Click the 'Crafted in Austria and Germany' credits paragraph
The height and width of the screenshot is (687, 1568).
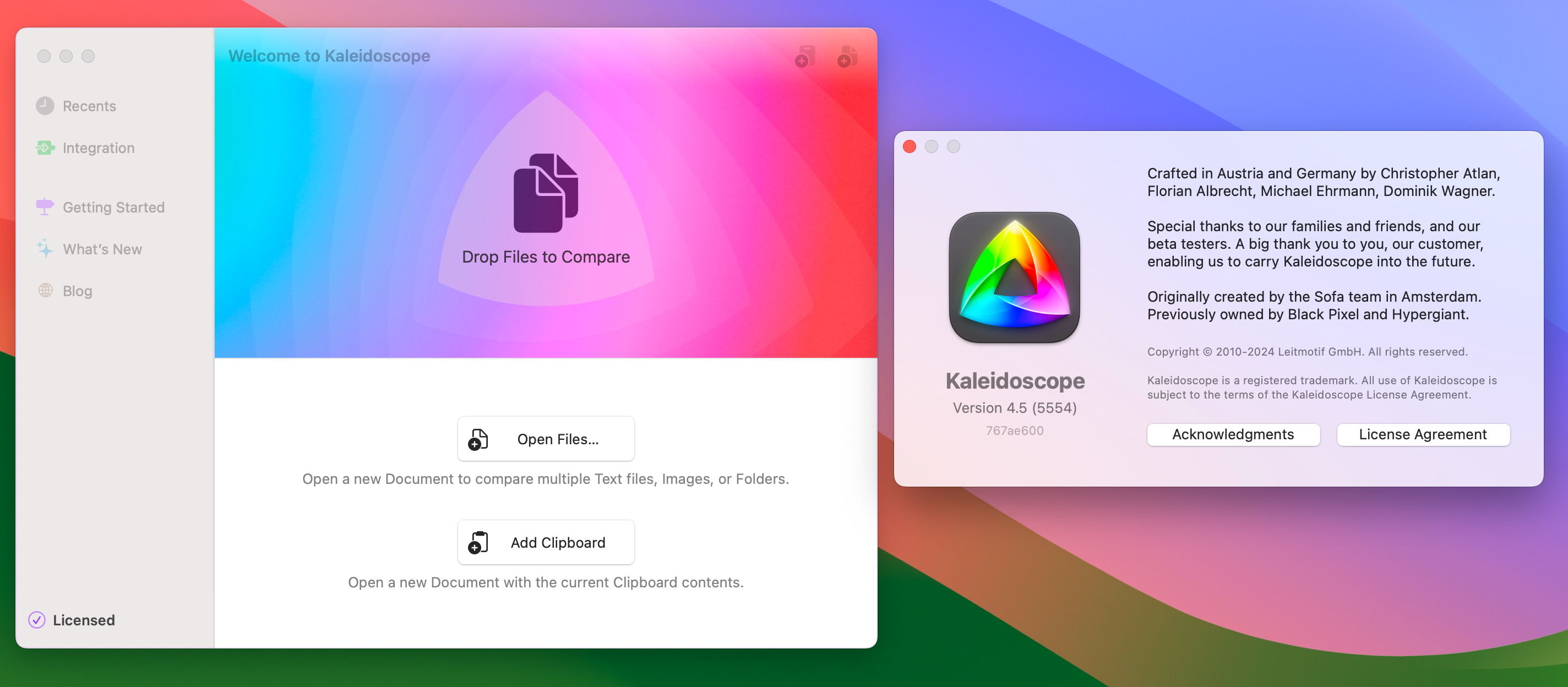pyautogui.click(x=1324, y=182)
